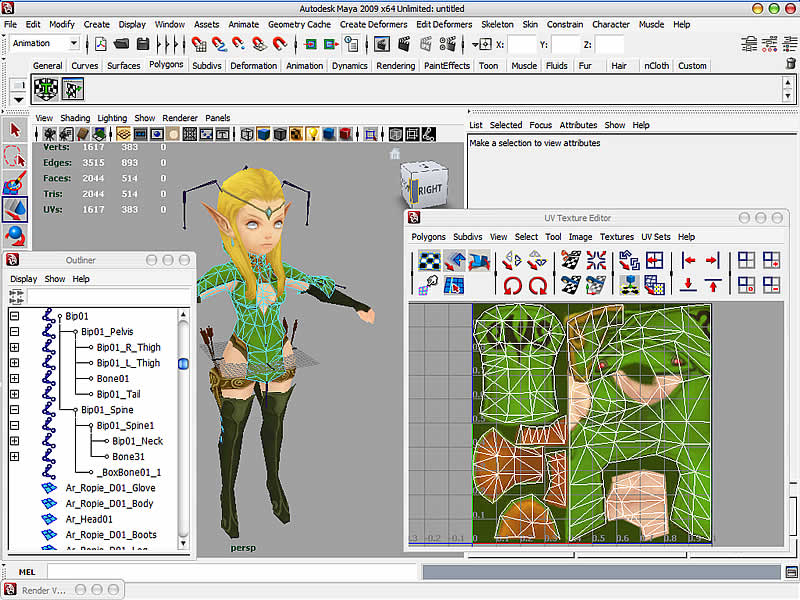The width and height of the screenshot is (800, 600).
Task: Activate the Lasso select tool
Action: [x=14, y=157]
